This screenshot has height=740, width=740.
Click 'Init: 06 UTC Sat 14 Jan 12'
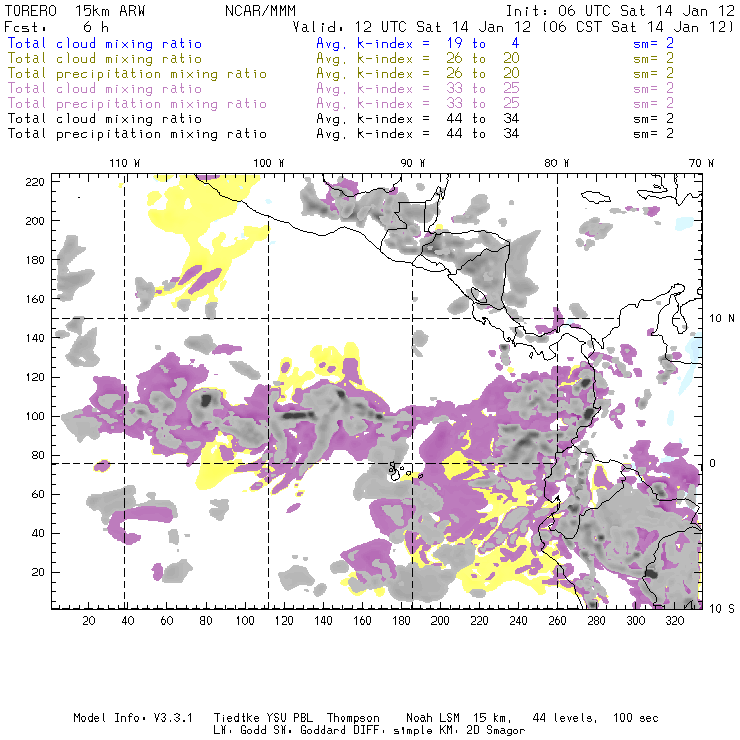pos(620,11)
